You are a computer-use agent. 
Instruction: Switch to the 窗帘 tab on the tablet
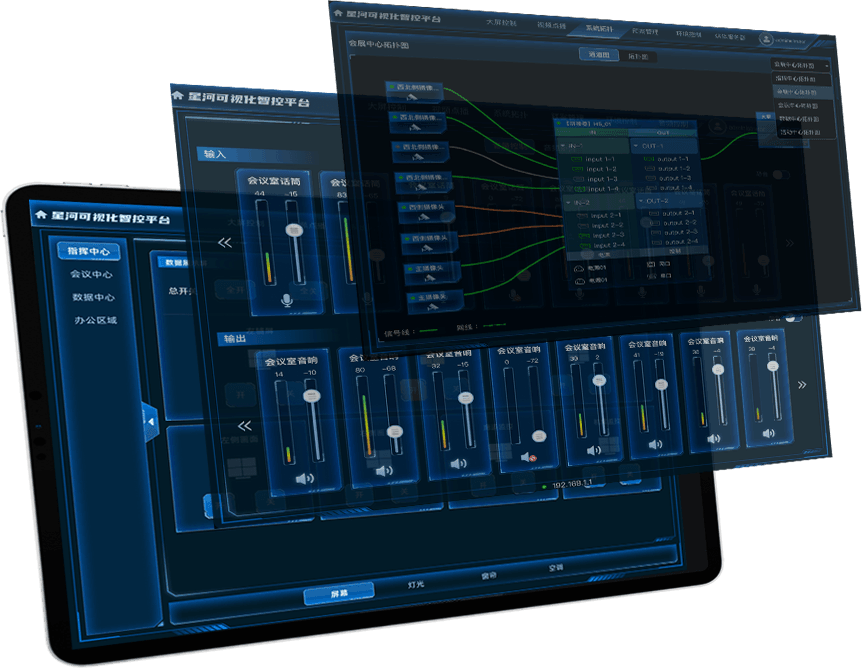489,576
